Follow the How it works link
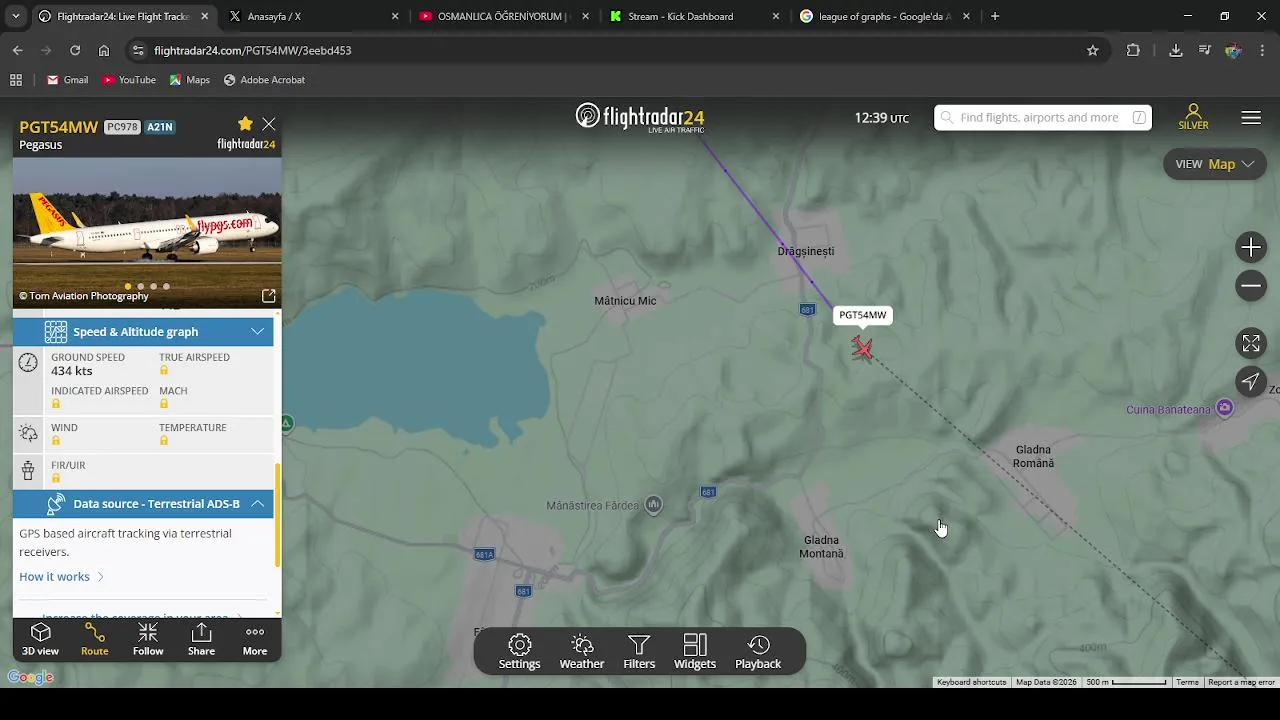 61,577
